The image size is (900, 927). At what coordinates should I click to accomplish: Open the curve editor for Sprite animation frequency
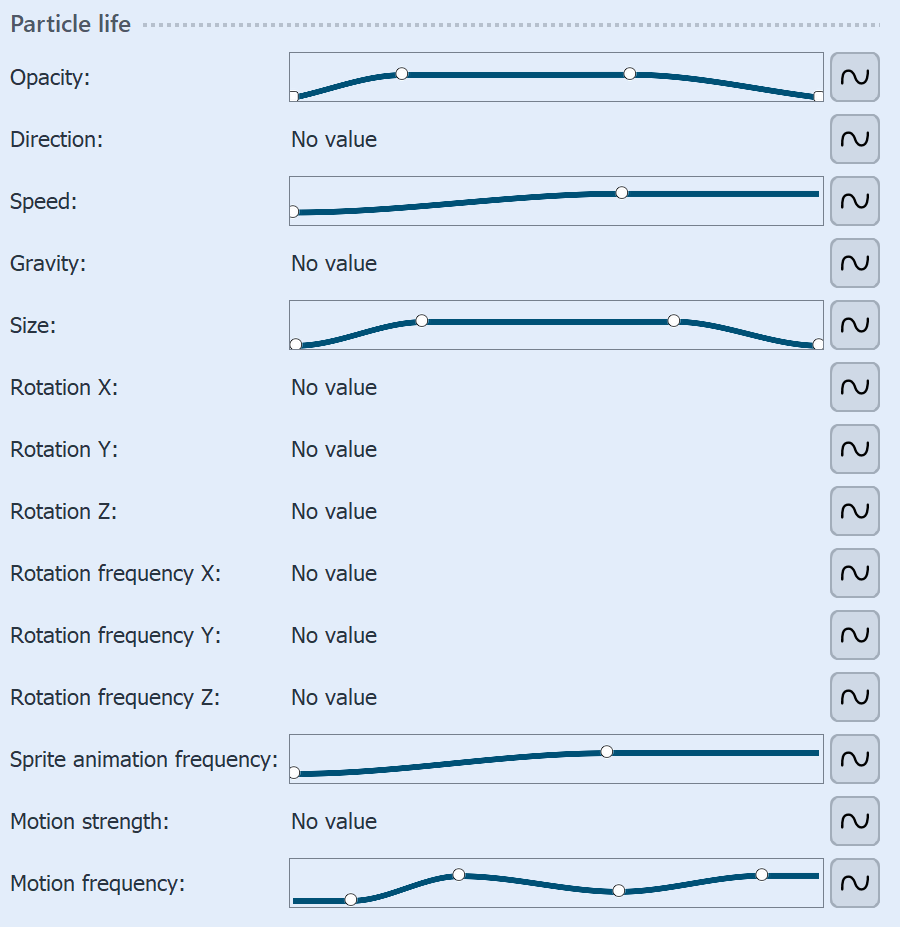click(854, 759)
